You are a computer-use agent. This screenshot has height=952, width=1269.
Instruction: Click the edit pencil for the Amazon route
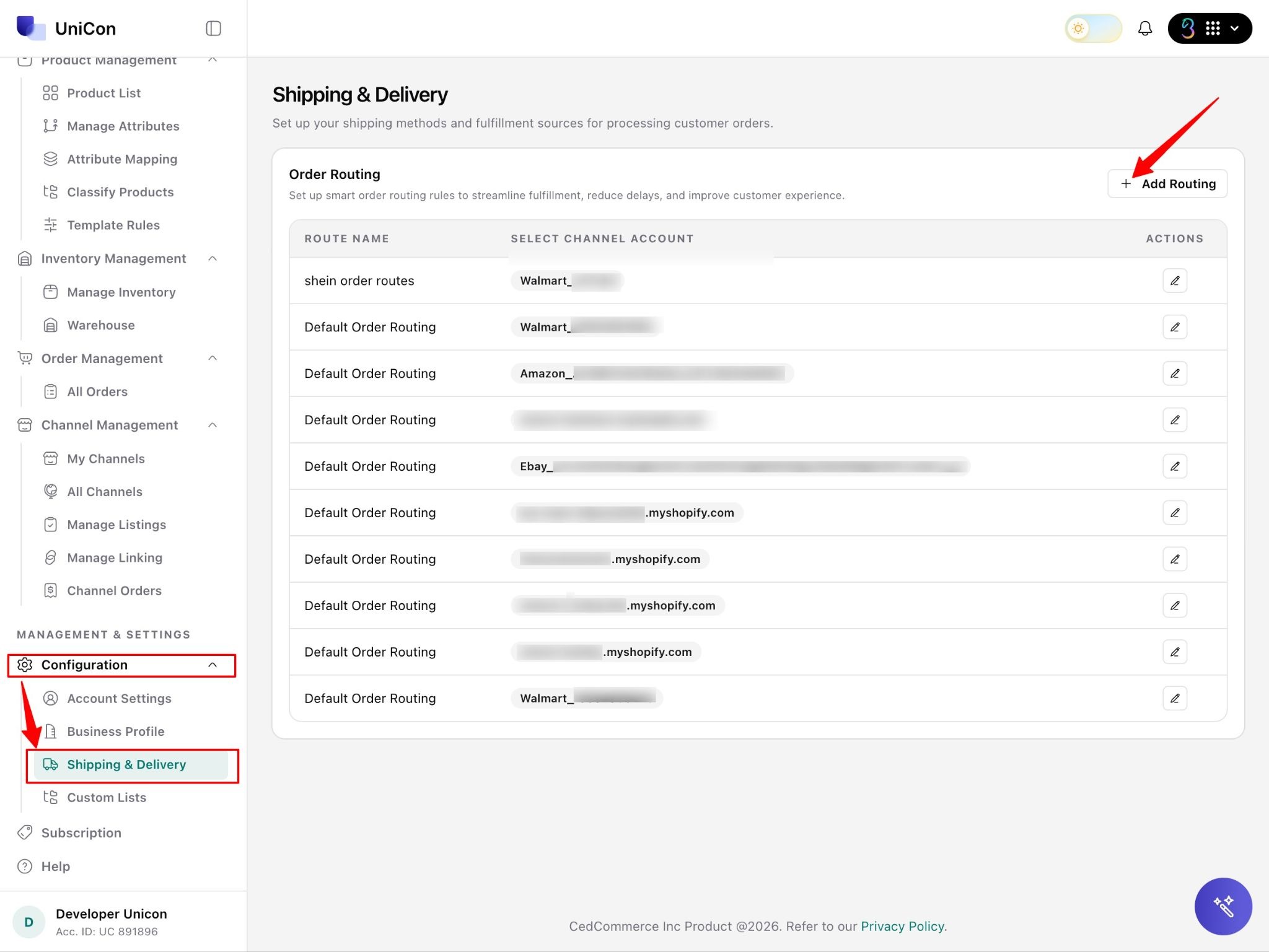point(1174,373)
